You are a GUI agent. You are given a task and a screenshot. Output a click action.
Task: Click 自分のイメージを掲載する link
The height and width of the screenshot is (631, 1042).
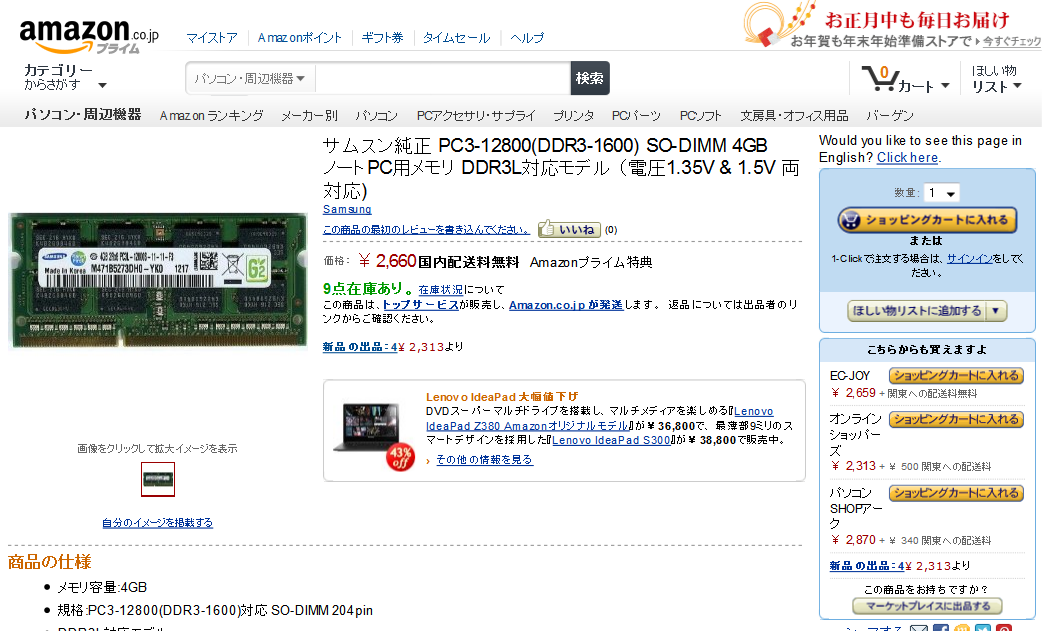[x=157, y=523]
